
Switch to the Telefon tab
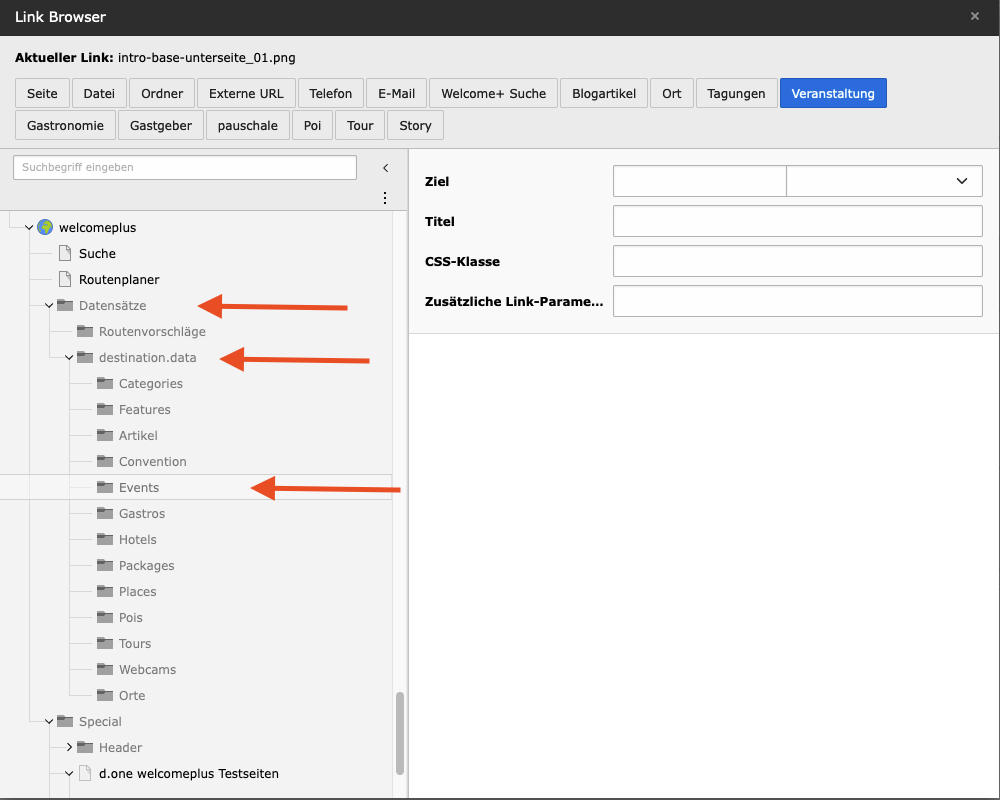point(330,93)
